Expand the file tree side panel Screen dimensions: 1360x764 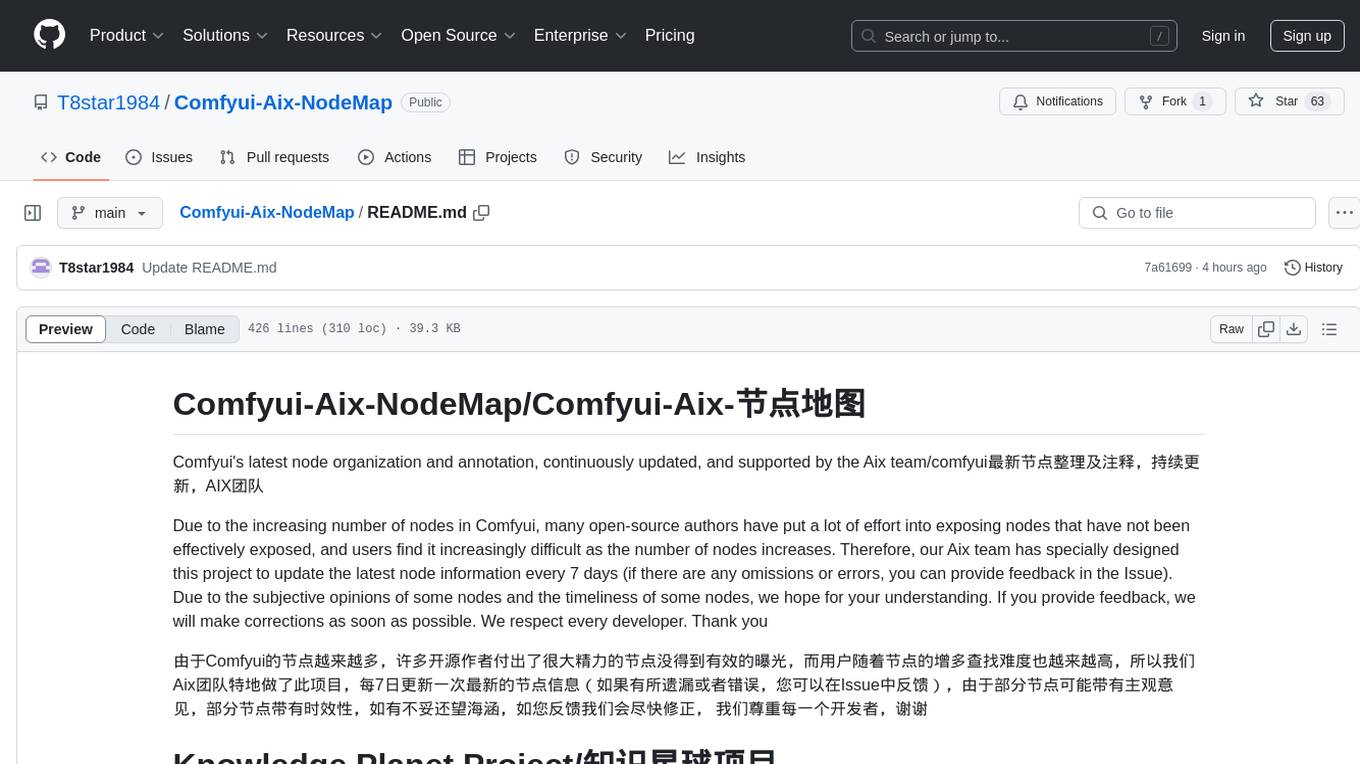point(33,213)
